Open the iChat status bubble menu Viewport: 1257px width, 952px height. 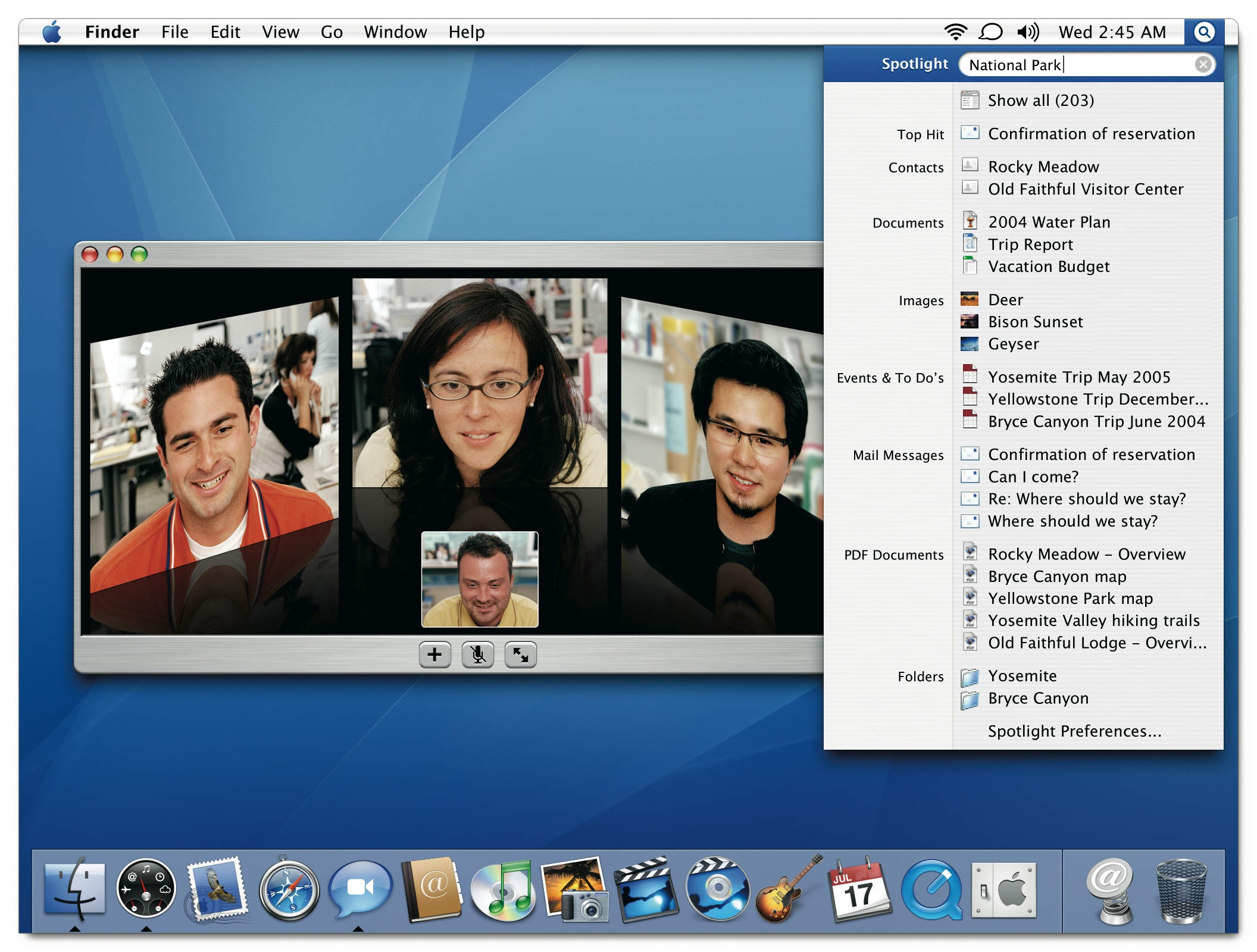coord(991,32)
